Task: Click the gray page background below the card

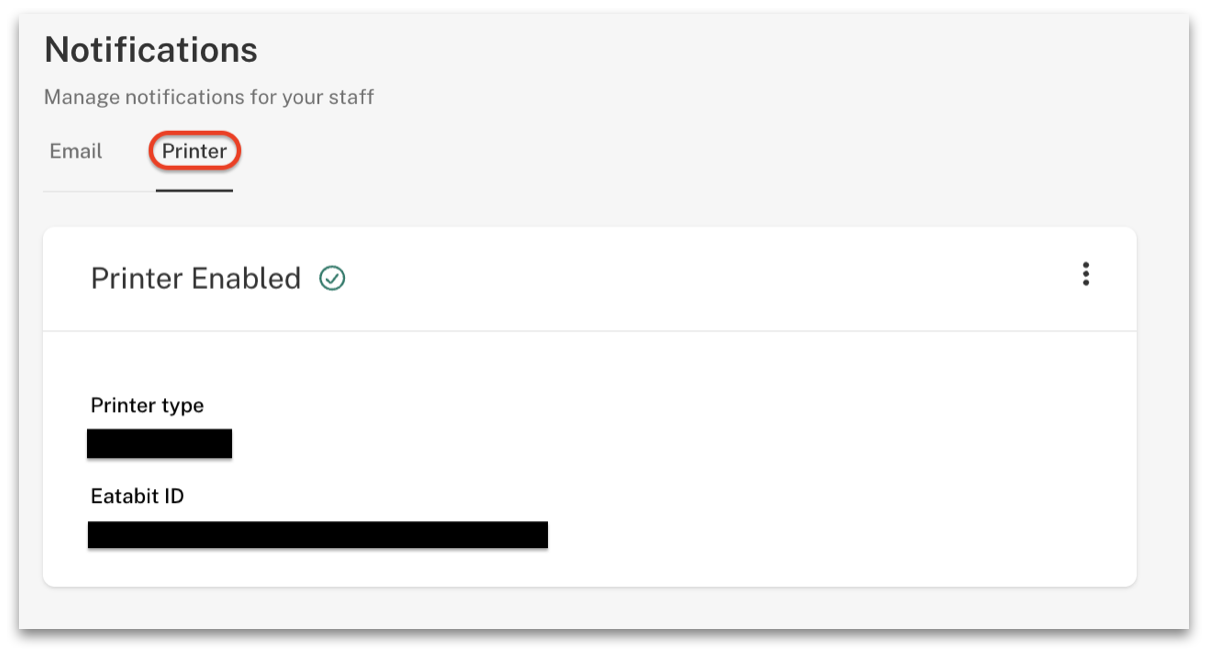Action: point(600,608)
